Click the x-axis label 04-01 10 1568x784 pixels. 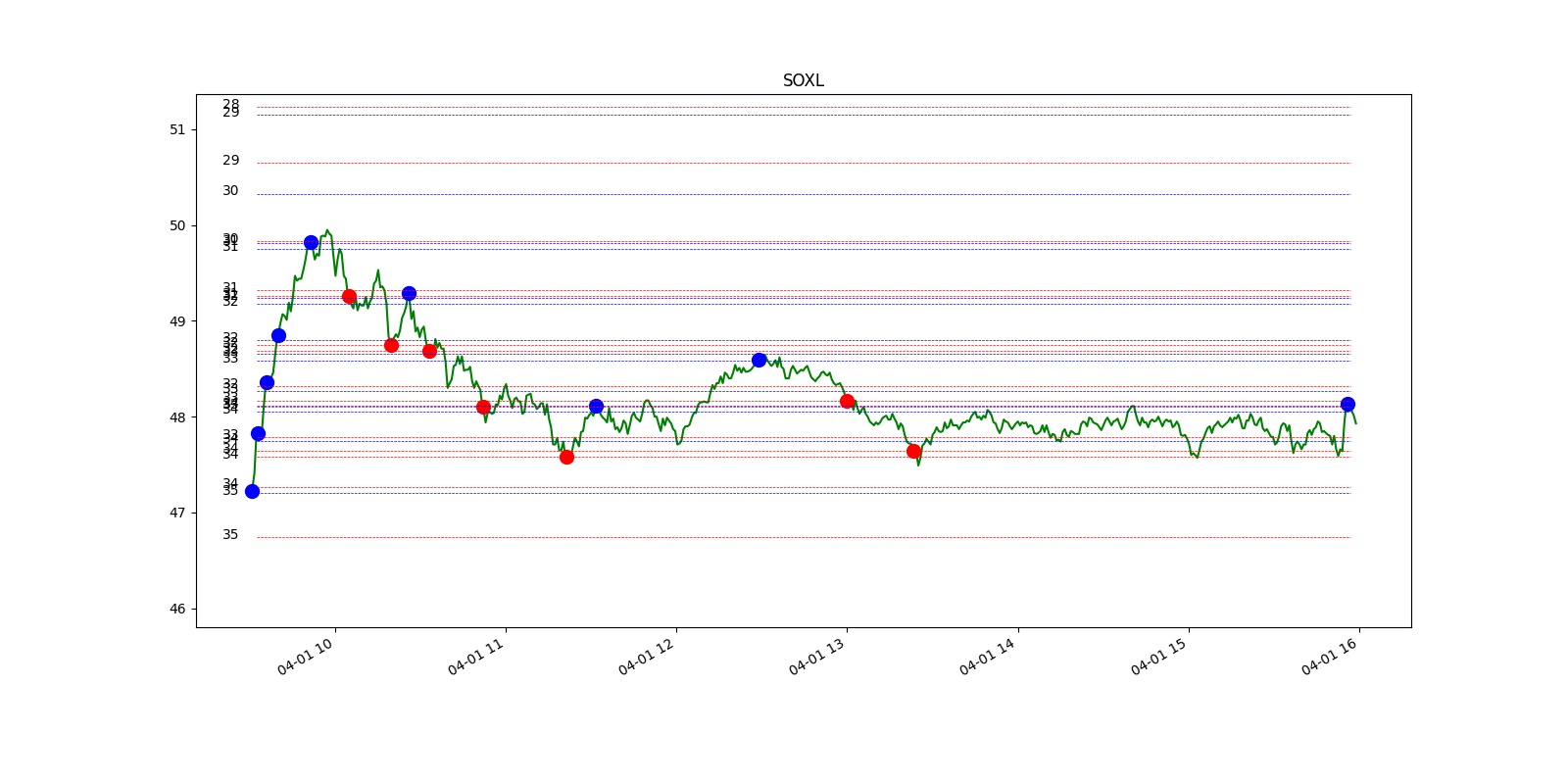pos(306,656)
